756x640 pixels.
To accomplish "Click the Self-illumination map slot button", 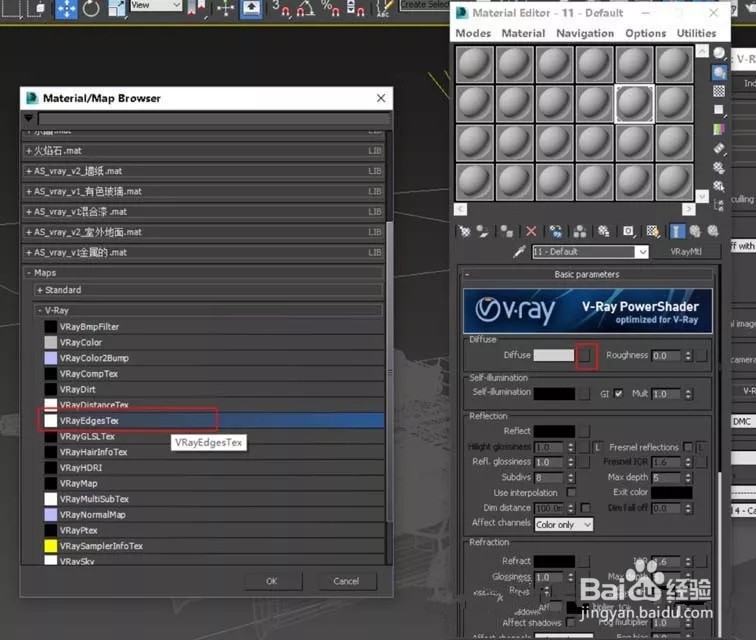I will click(x=584, y=394).
